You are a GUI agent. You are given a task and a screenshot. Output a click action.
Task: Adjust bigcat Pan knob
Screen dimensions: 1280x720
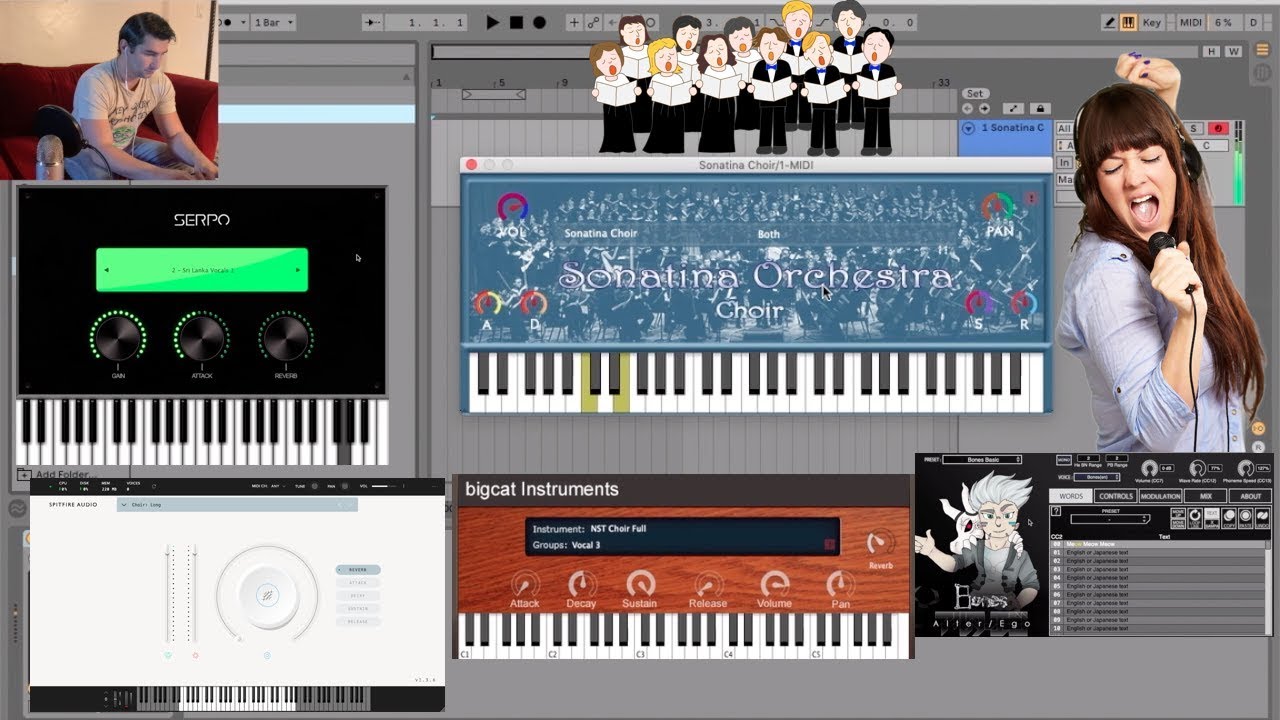841,584
